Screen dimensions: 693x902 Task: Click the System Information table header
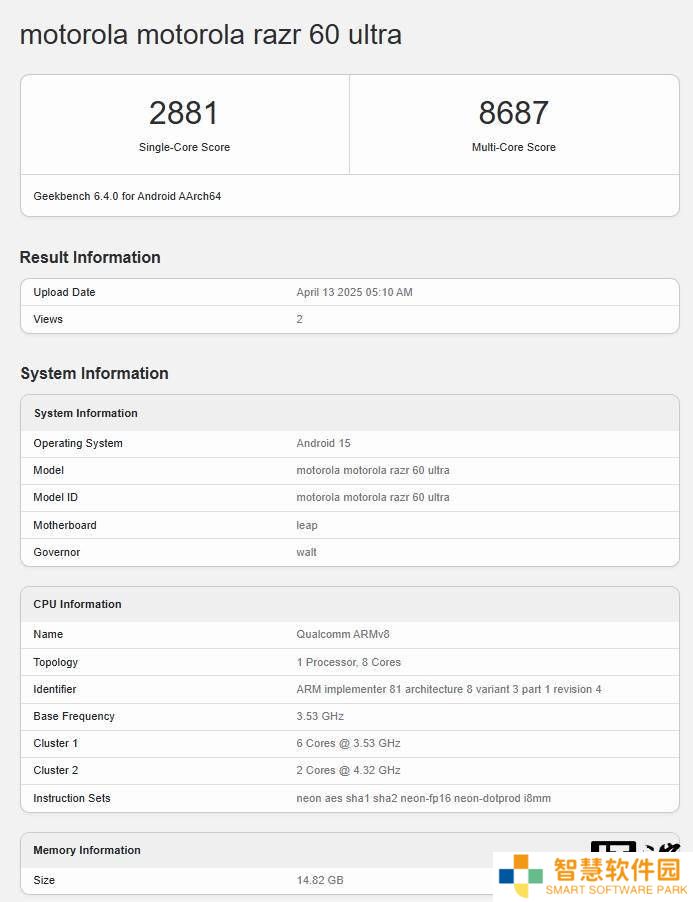pyautogui.click(x=86, y=413)
